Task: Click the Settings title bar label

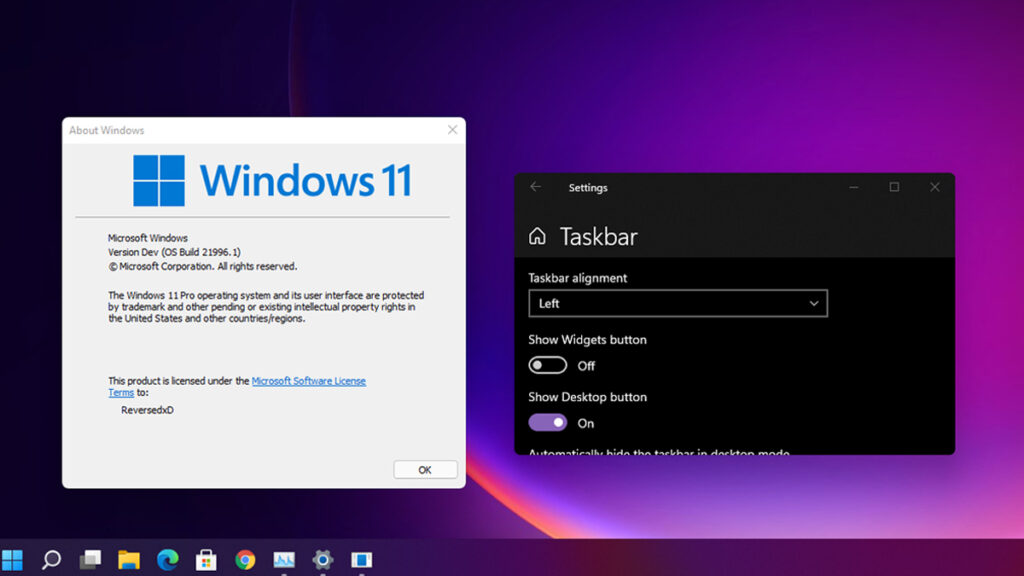Action: pyautogui.click(x=588, y=187)
